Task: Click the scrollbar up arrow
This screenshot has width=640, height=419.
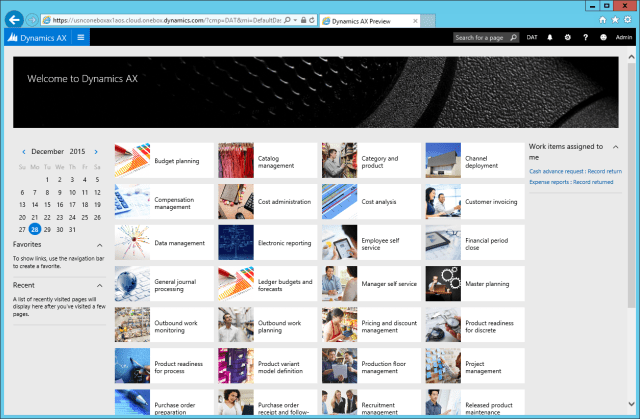Action: (631, 57)
